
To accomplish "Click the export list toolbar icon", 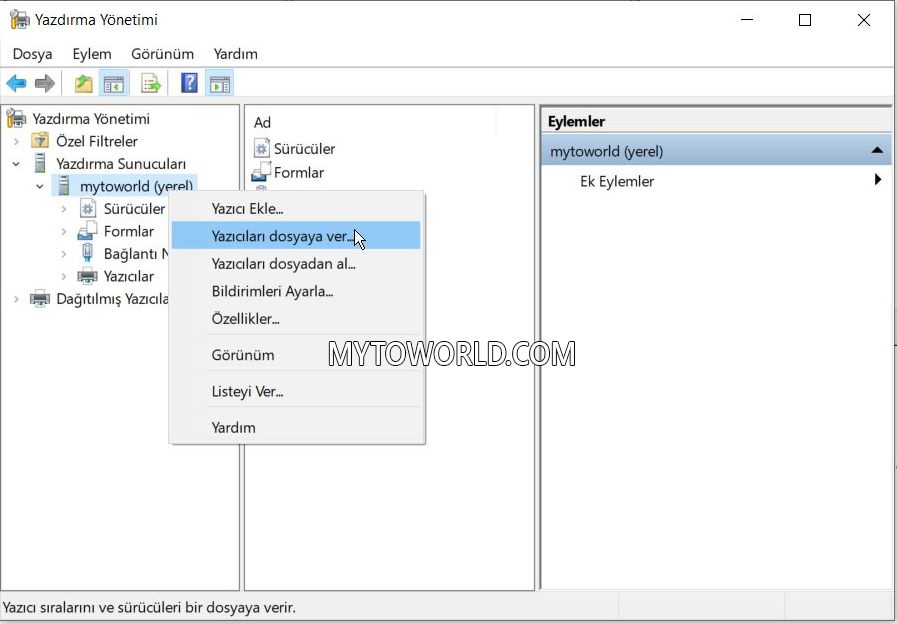I will tap(151, 84).
